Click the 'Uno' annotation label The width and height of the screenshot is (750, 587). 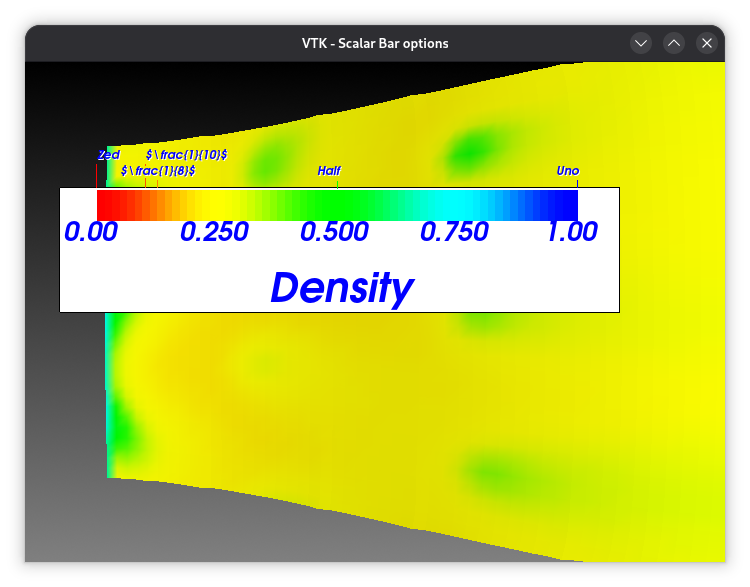coord(567,171)
